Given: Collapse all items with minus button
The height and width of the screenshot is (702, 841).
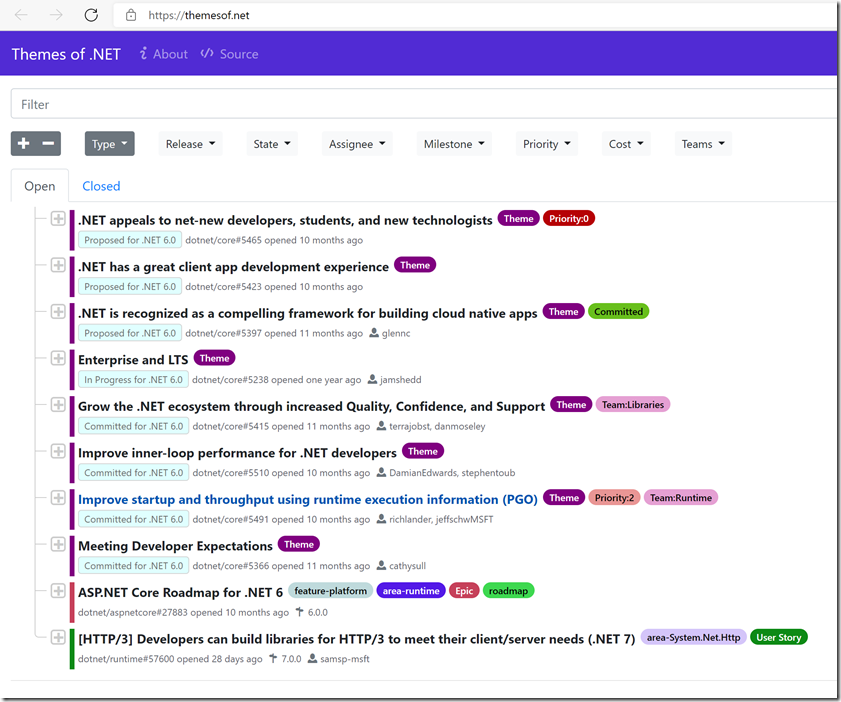Looking at the screenshot, I should 48,144.
